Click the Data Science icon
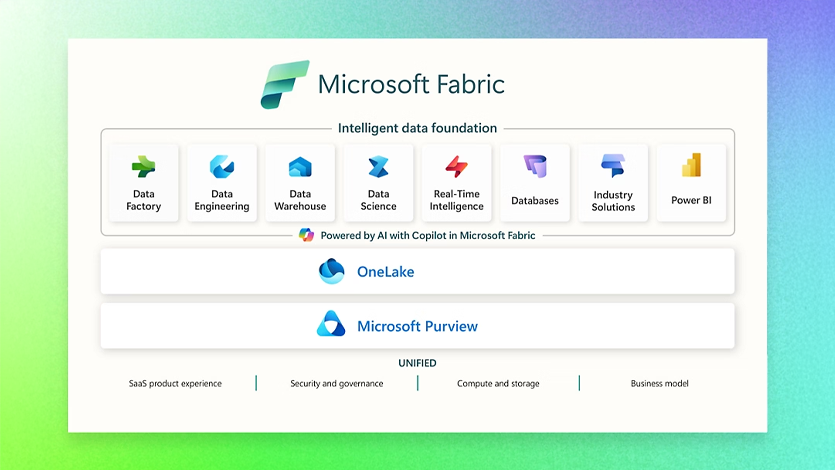Image resolution: width=835 pixels, height=470 pixels. click(378, 167)
